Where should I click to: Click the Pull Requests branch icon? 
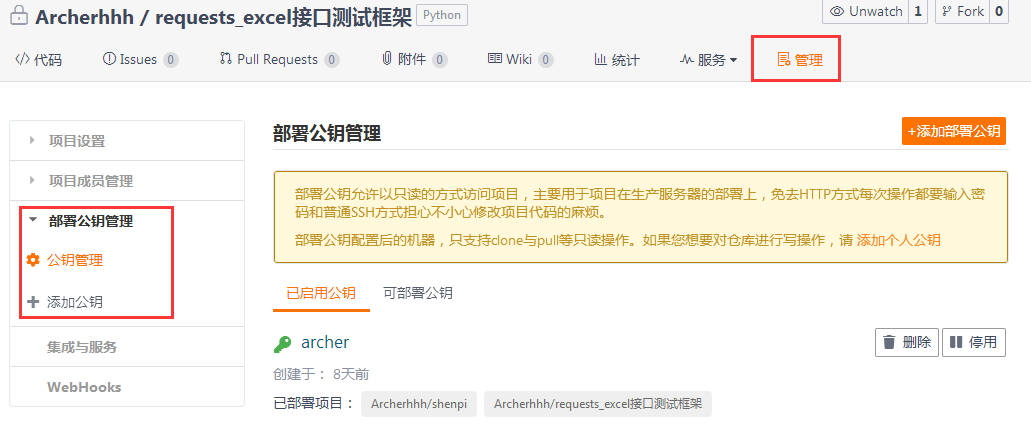[x=226, y=59]
